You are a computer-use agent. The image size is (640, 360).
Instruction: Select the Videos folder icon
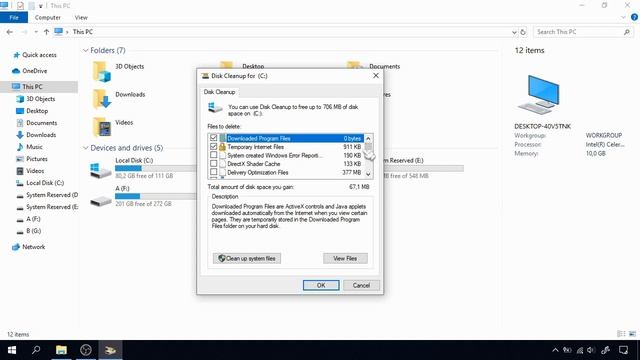pos(102,127)
